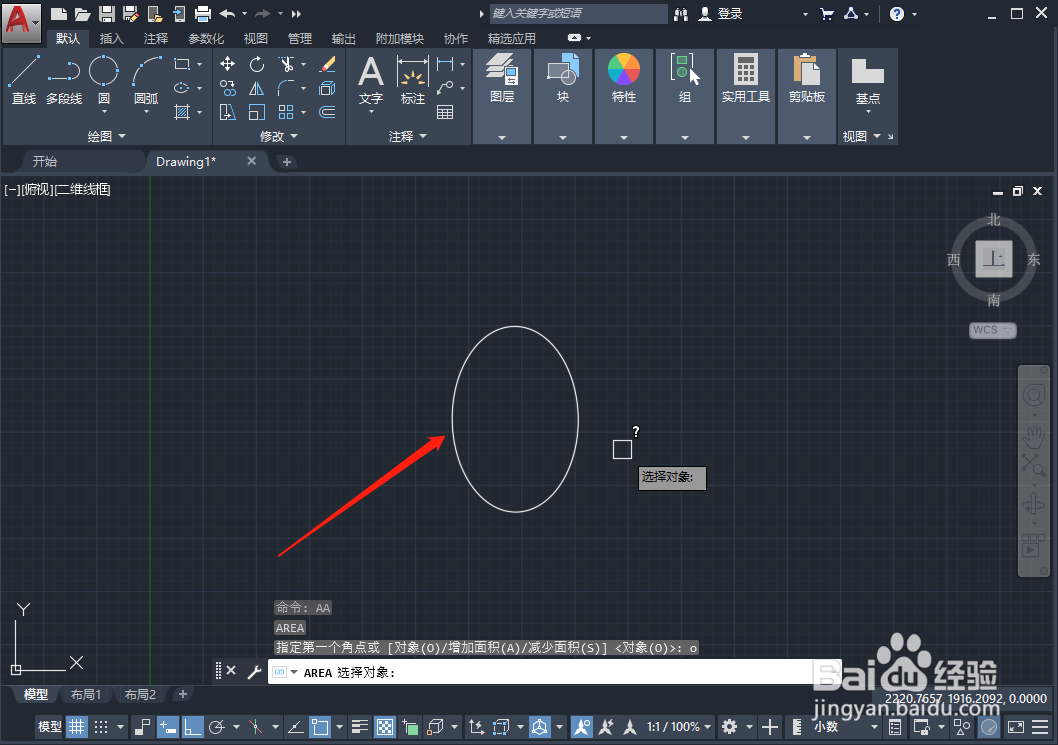Toggle annotation visibility icon in status bar
This screenshot has height=745, width=1058.
pos(582,727)
